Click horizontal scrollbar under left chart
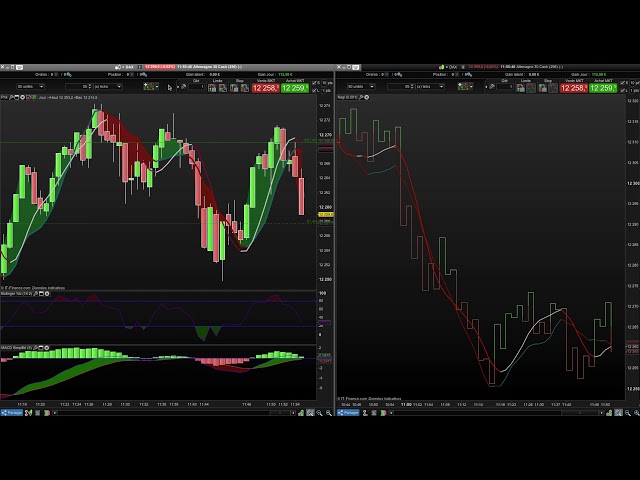The height and width of the screenshot is (480, 640). tap(176, 413)
